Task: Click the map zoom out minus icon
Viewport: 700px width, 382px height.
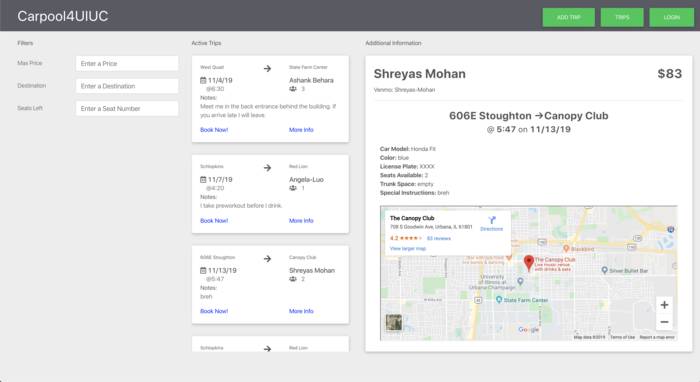Action: 664,322
